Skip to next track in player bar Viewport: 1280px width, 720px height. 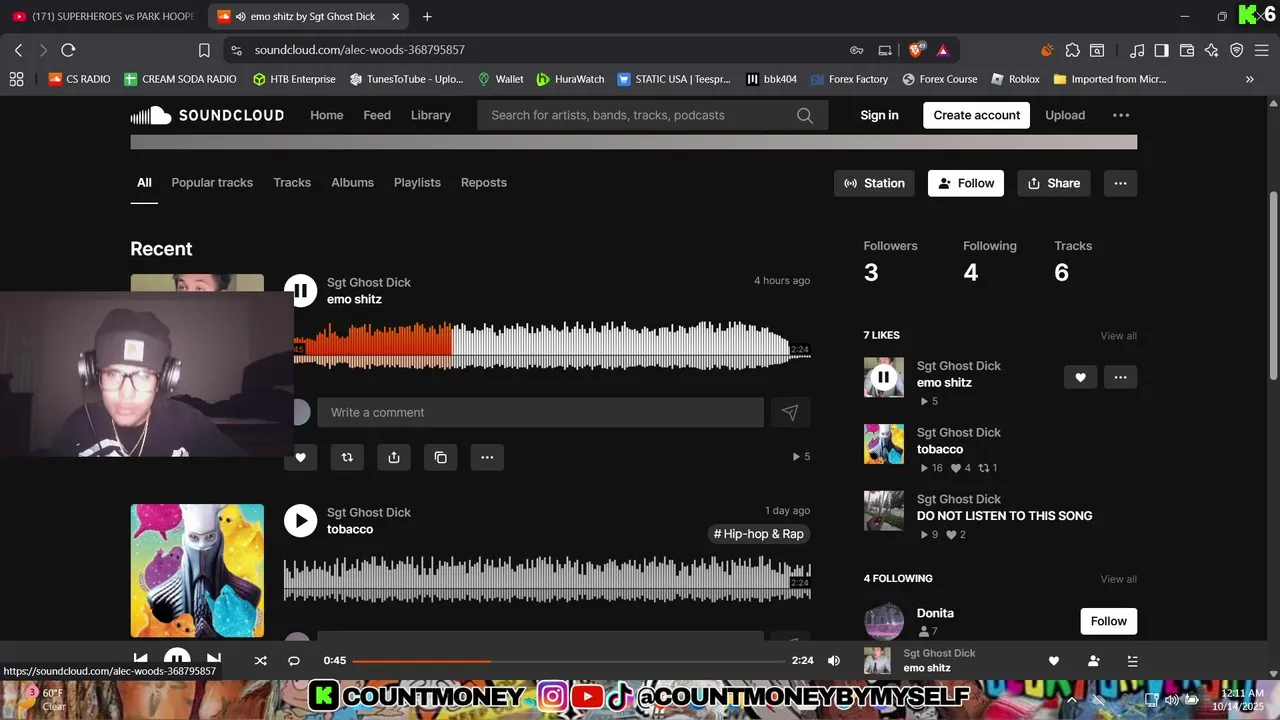[213, 660]
